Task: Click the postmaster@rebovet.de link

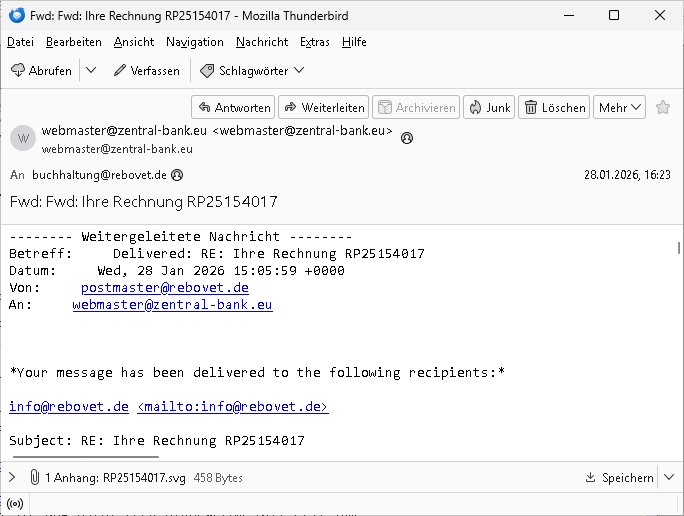Action: tap(164, 288)
